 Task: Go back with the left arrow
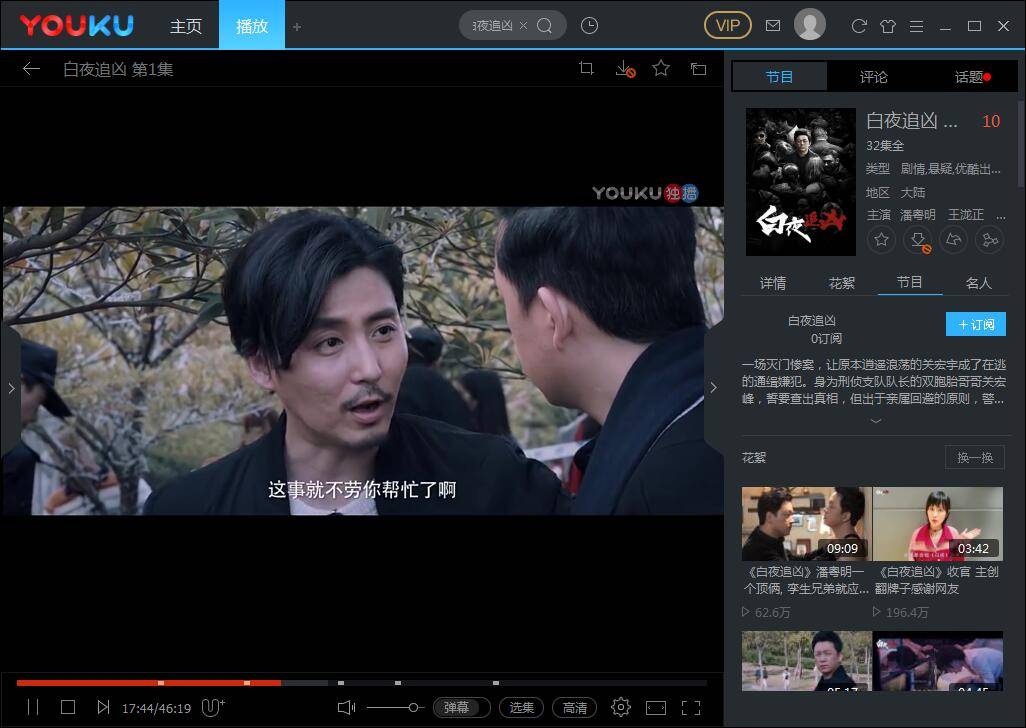(31, 69)
